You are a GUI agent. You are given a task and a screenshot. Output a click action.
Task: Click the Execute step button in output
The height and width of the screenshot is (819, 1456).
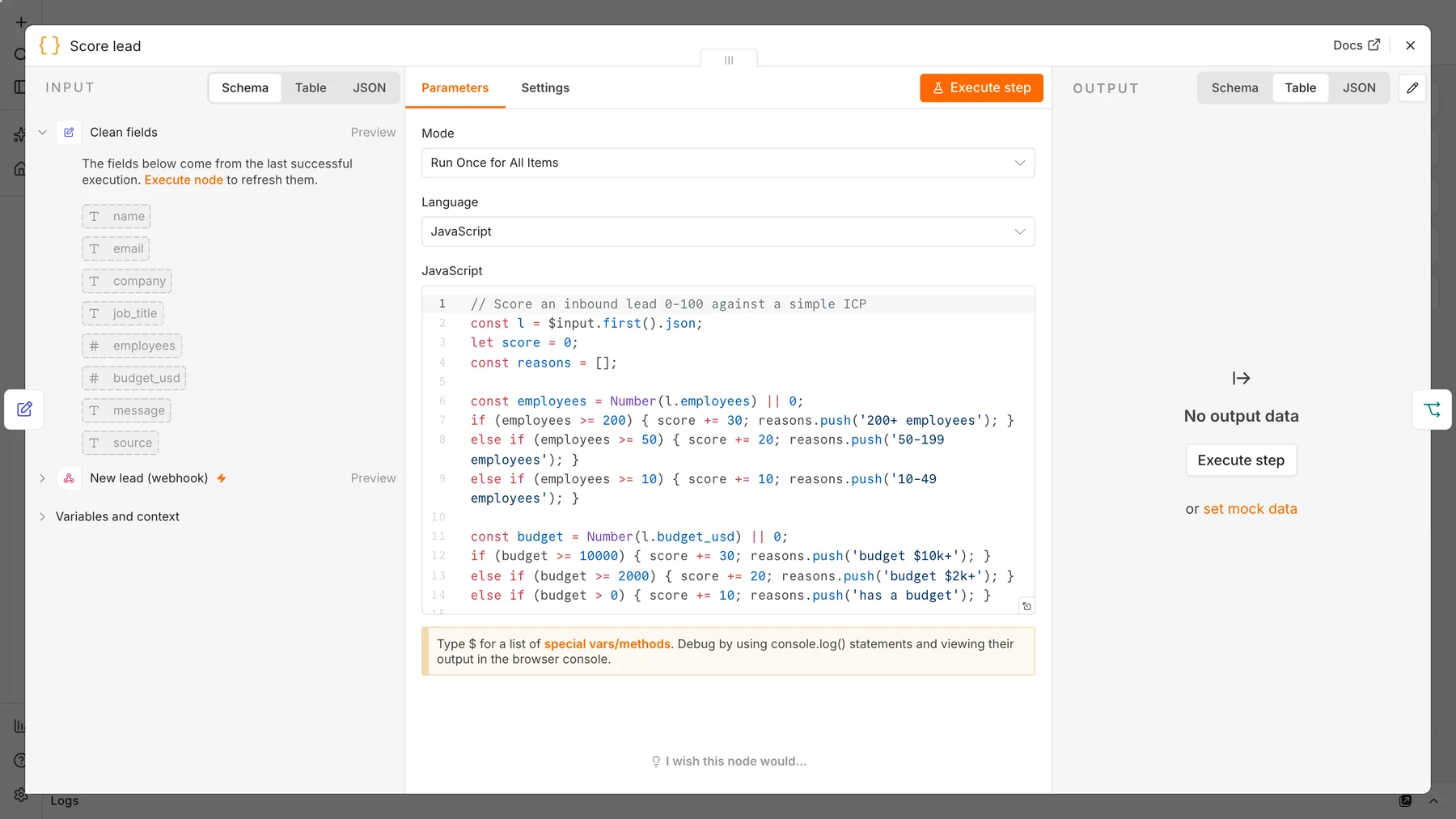pyautogui.click(x=1241, y=460)
